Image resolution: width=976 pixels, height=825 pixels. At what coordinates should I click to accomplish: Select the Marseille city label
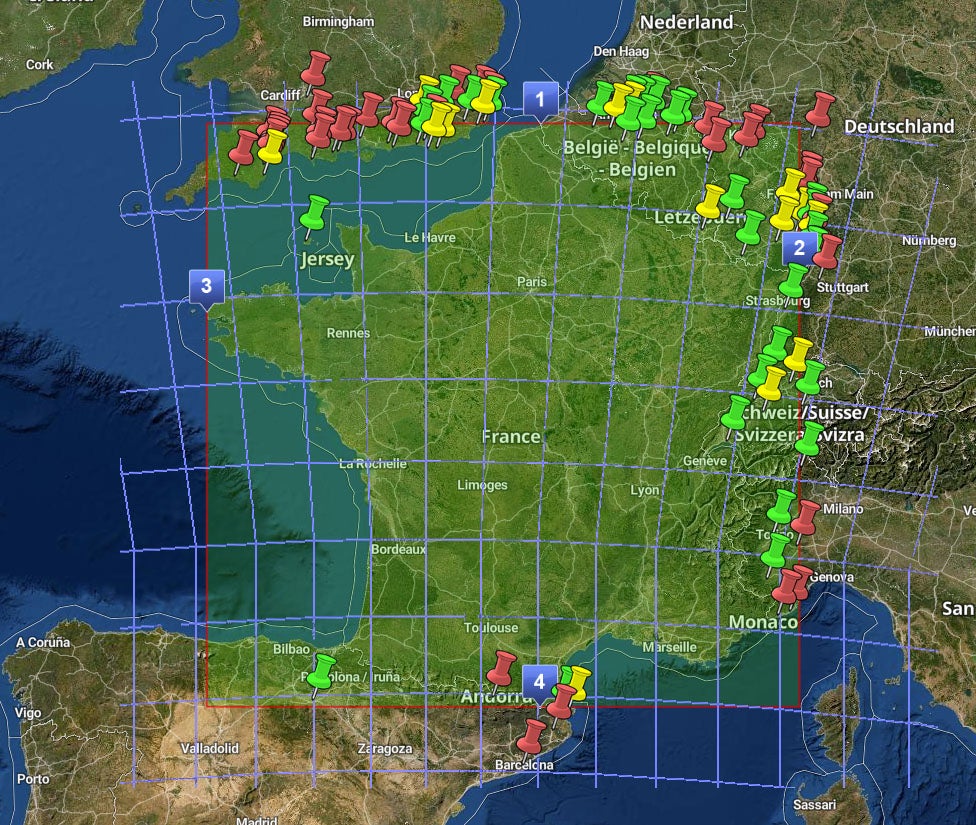(670, 647)
